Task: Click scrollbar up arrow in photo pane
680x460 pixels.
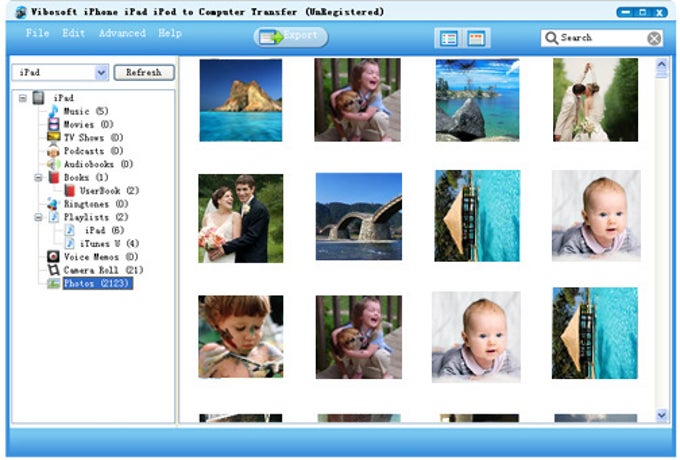Action: coord(661,66)
